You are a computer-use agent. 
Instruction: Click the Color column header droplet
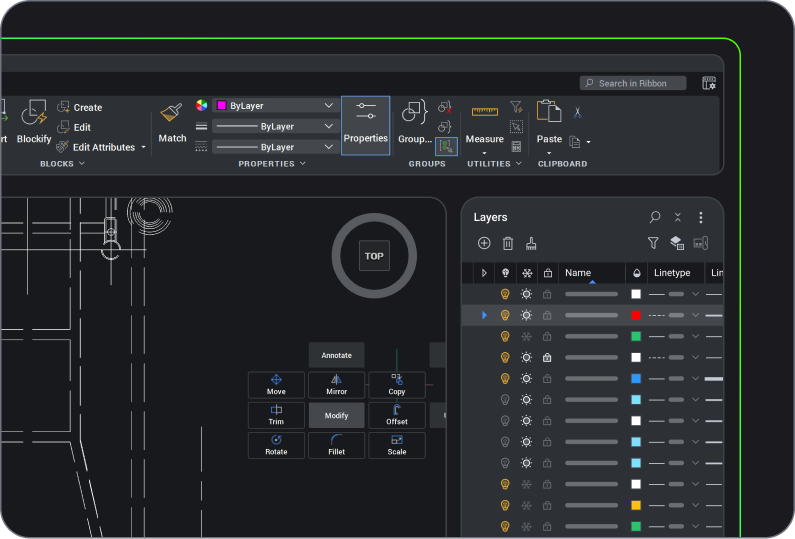coord(637,273)
